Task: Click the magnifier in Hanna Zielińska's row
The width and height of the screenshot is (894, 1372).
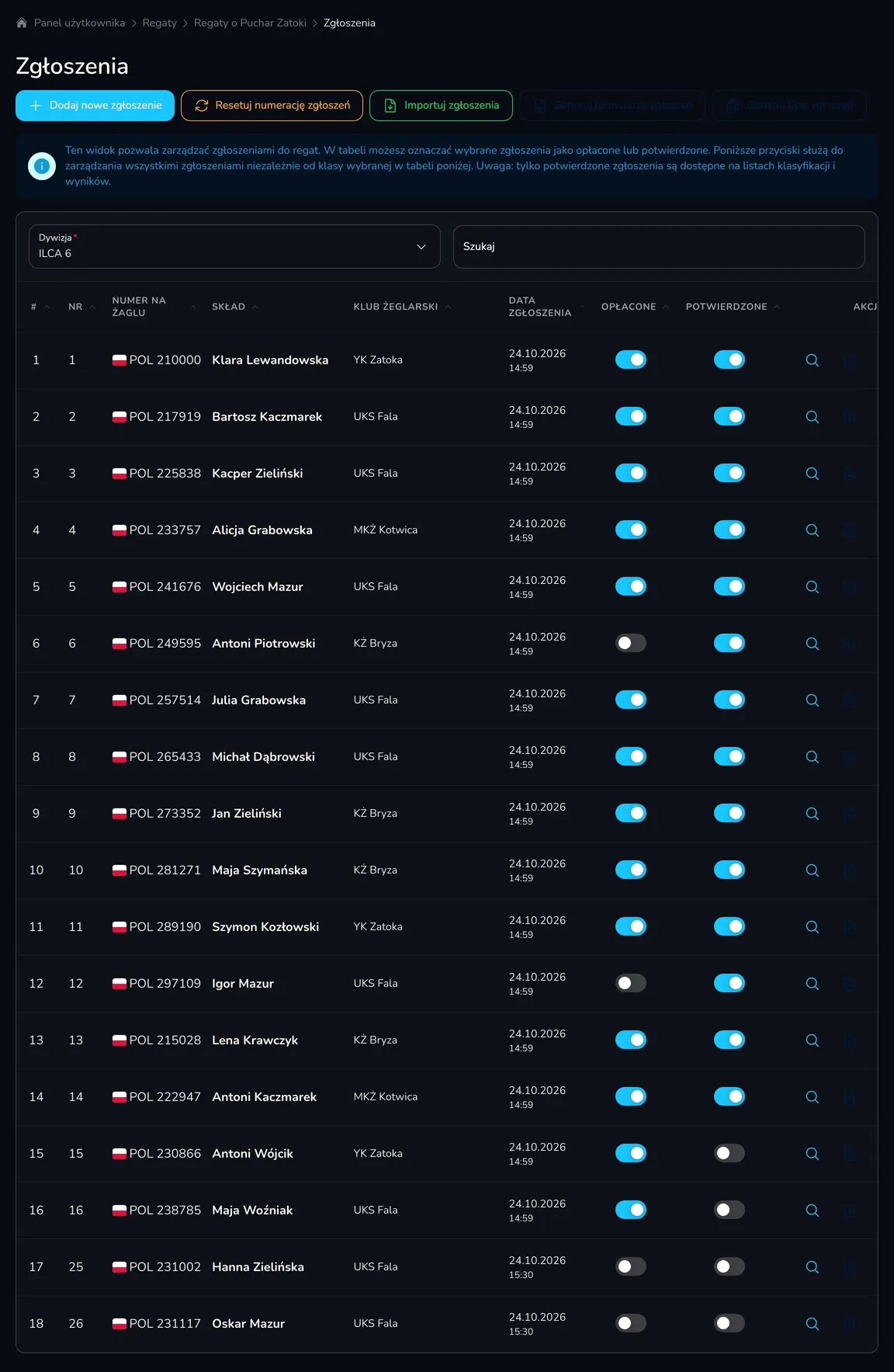Action: coord(813,1267)
